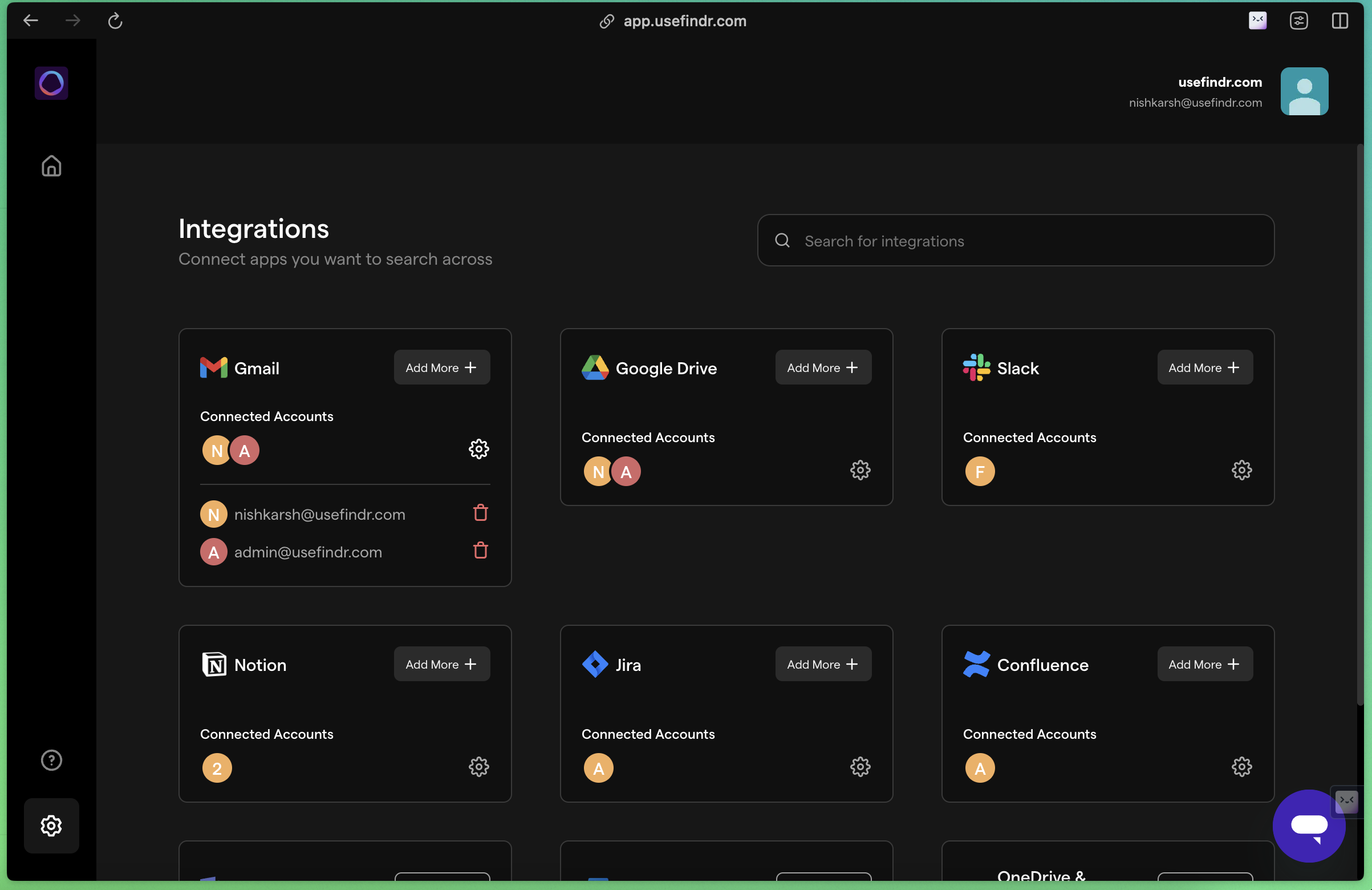Toggle browser split view icon

point(1339,21)
